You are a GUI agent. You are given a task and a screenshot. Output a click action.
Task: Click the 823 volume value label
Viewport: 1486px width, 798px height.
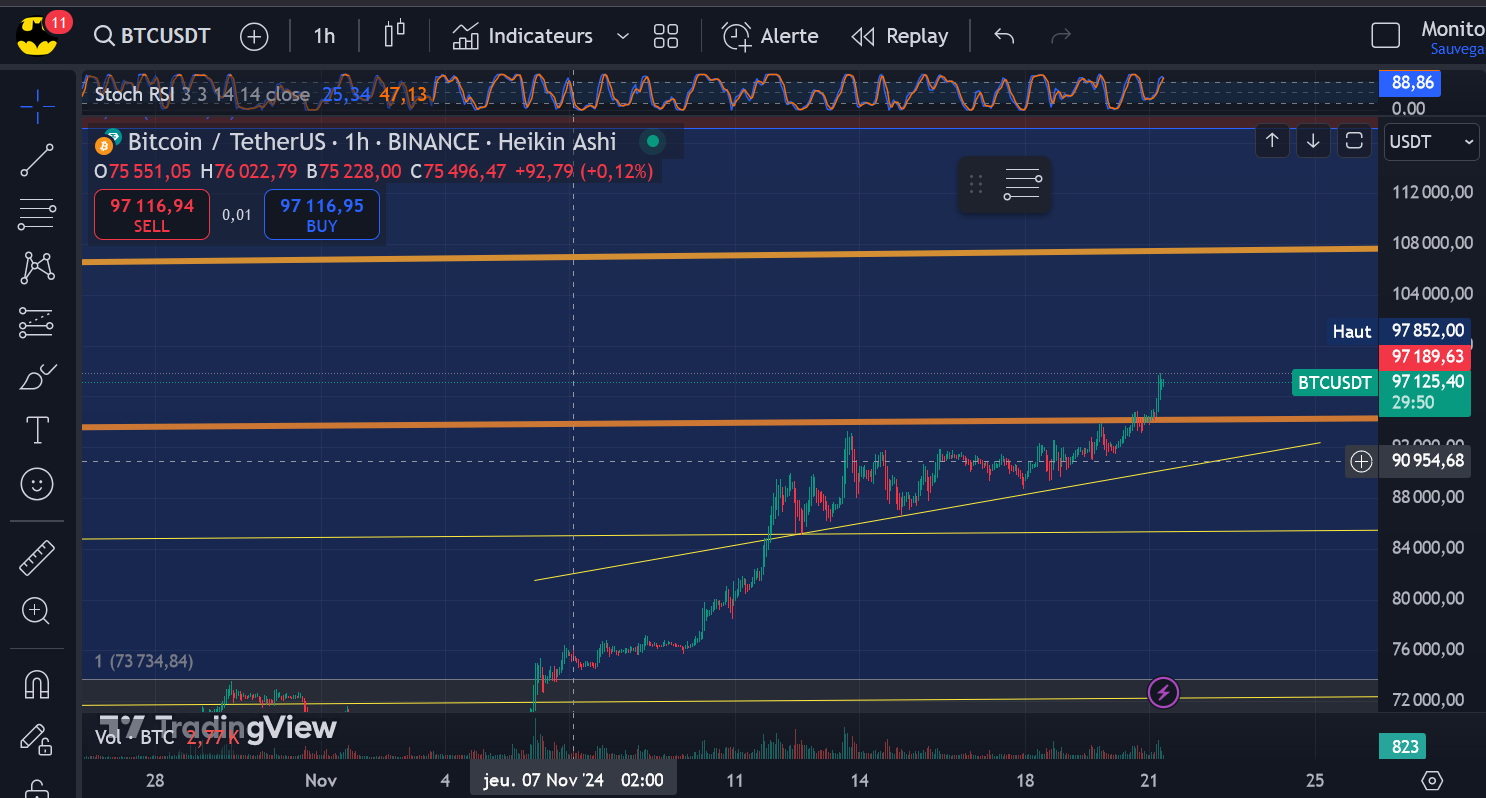(x=1405, y=746)
